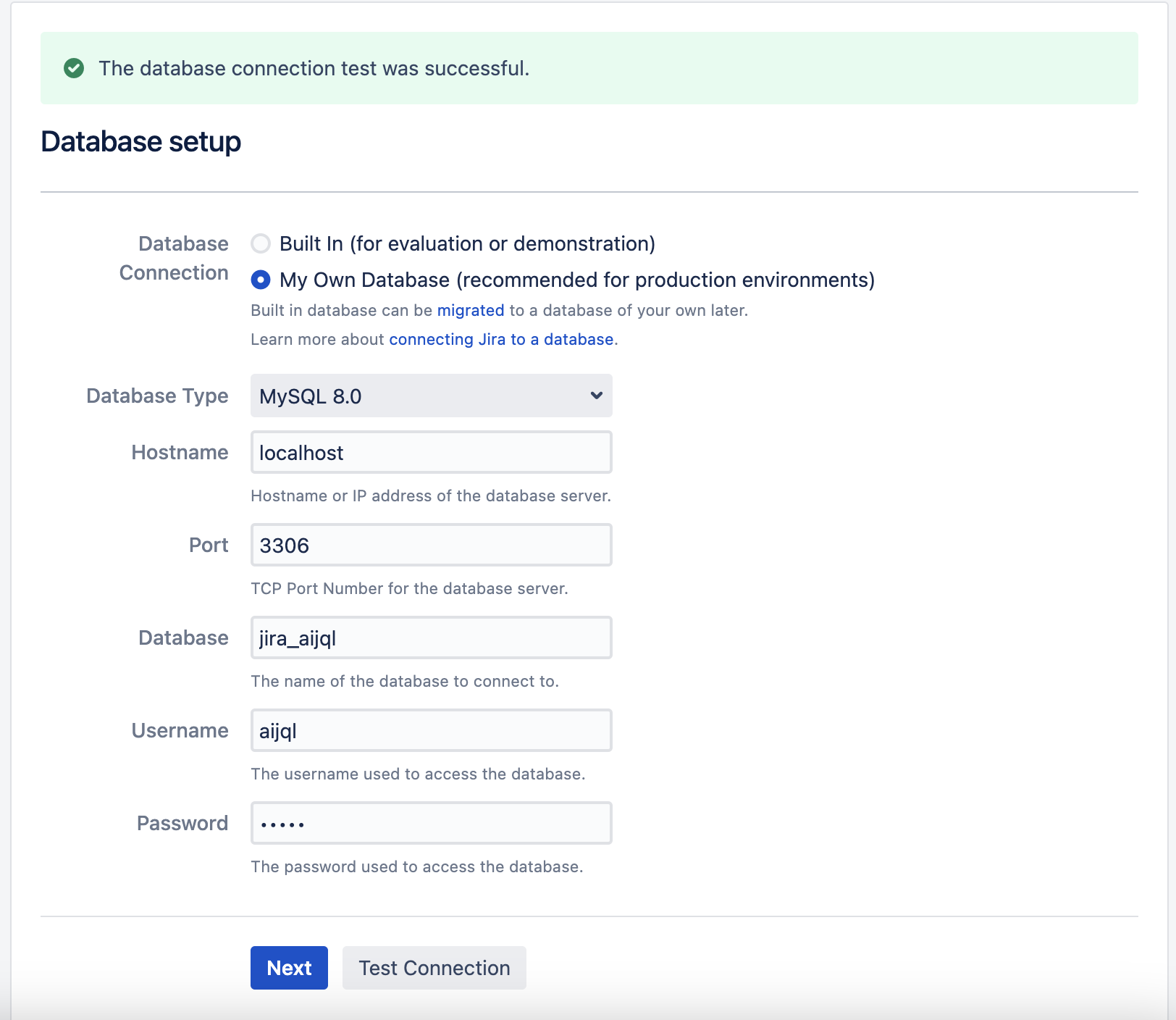Click the Built In evaluation option text
The image size is (1176, 1020).
(x=467, y=243)
